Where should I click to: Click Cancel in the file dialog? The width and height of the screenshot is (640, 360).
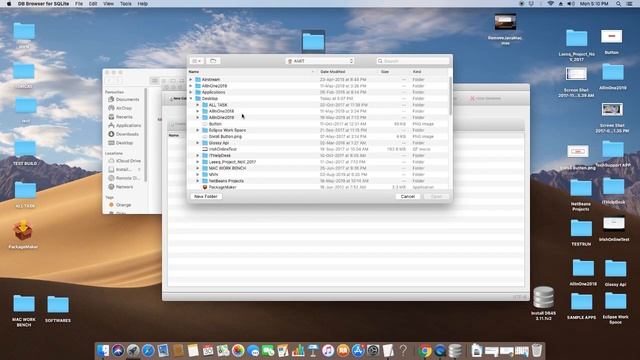click(x=407, y=196)
